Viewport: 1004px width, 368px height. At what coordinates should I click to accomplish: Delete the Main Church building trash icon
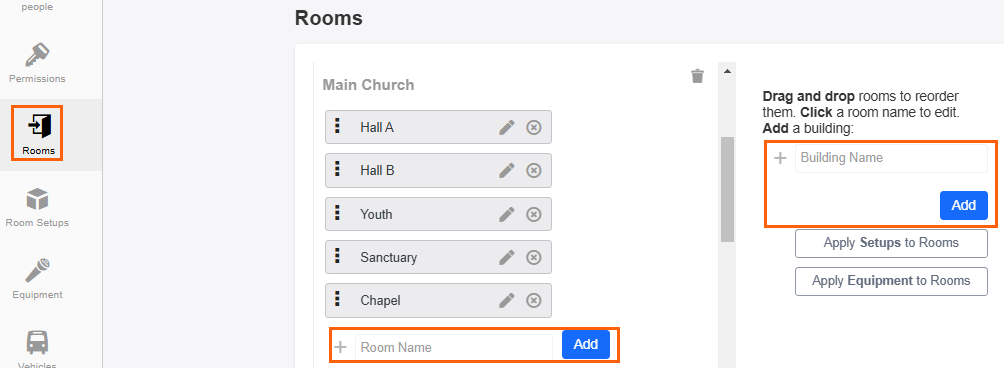697,76
